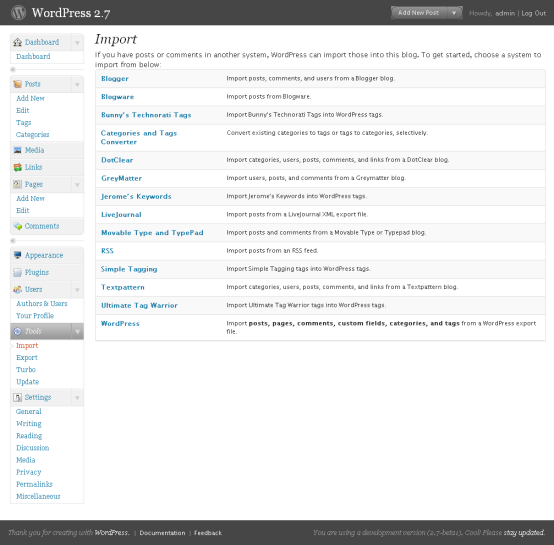Choose the Blogger importer
This screenshot has height=545, width=554.
[x=115, y=78]
